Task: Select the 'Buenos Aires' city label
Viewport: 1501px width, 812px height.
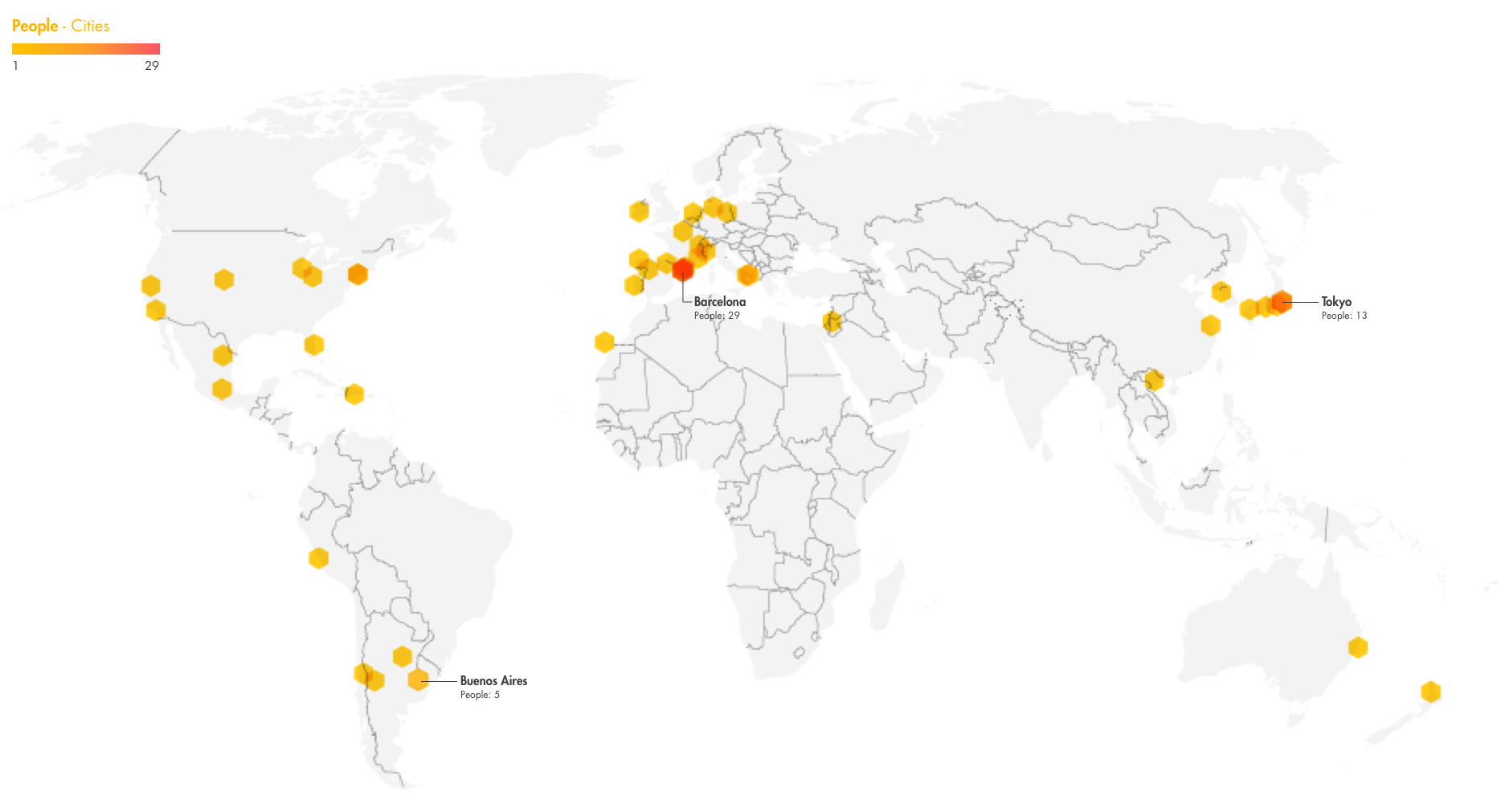Action: pyautogui.click(x=493, y=681)
